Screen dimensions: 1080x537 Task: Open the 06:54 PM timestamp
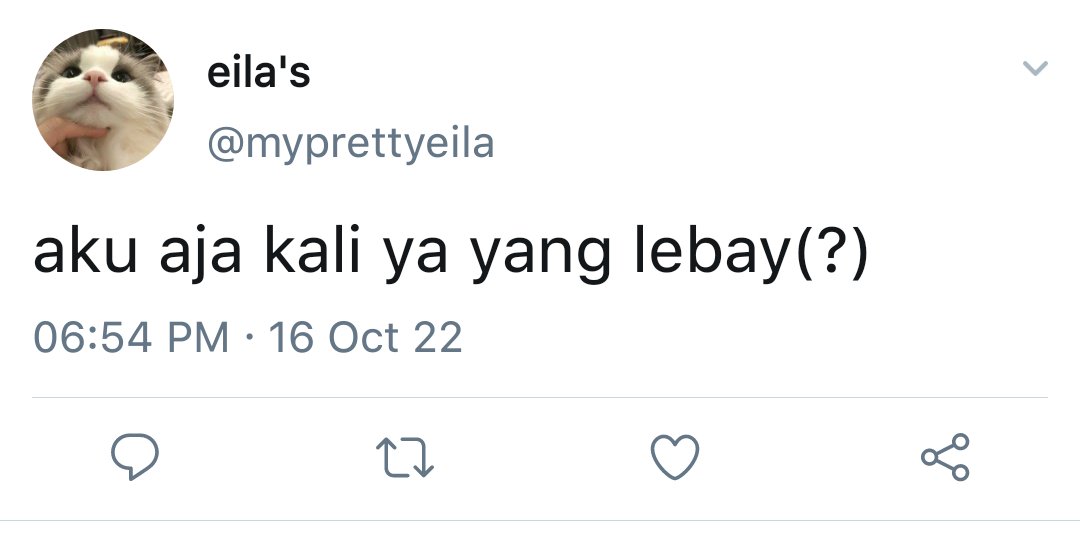(131, 337)
